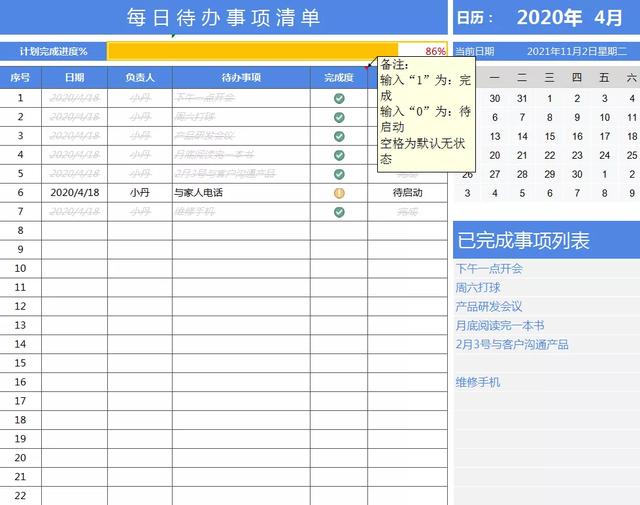Viewport: 640px width, 505px height.
Task: Click green checkmark icon in row 3
Action: click(x=339, y=136)
